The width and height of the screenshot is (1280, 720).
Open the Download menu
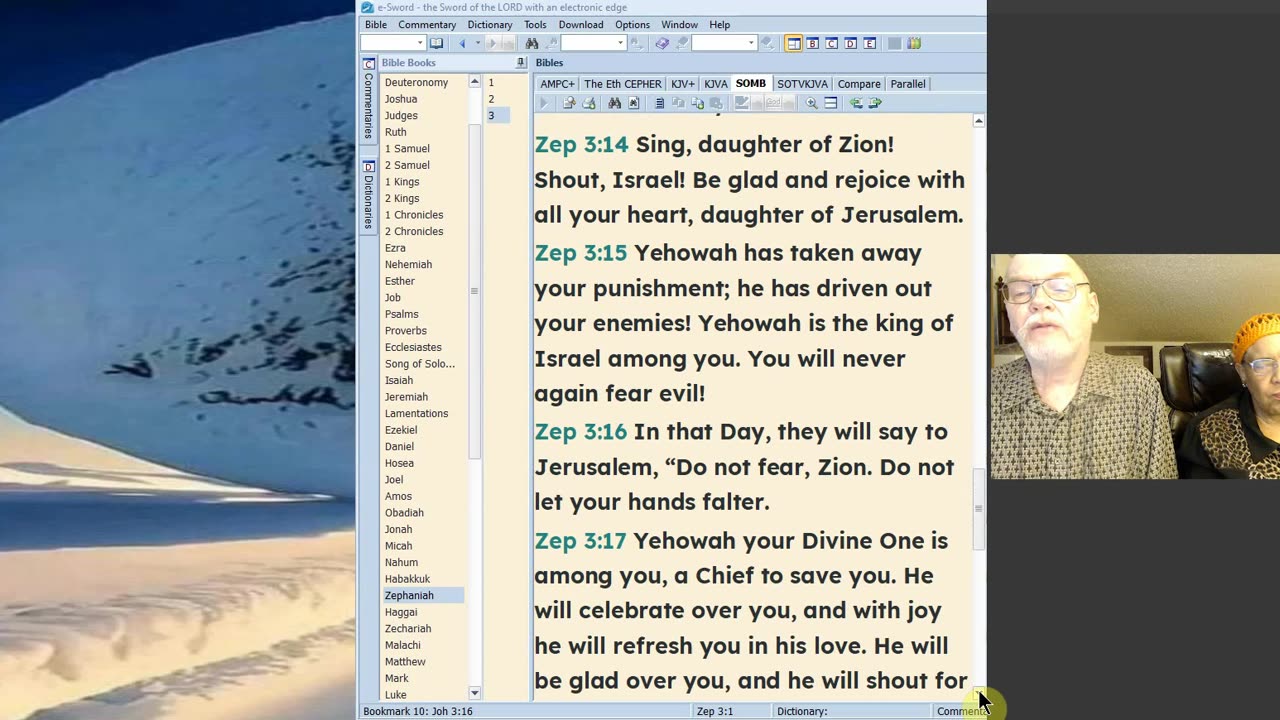click(x=581, y=24)
